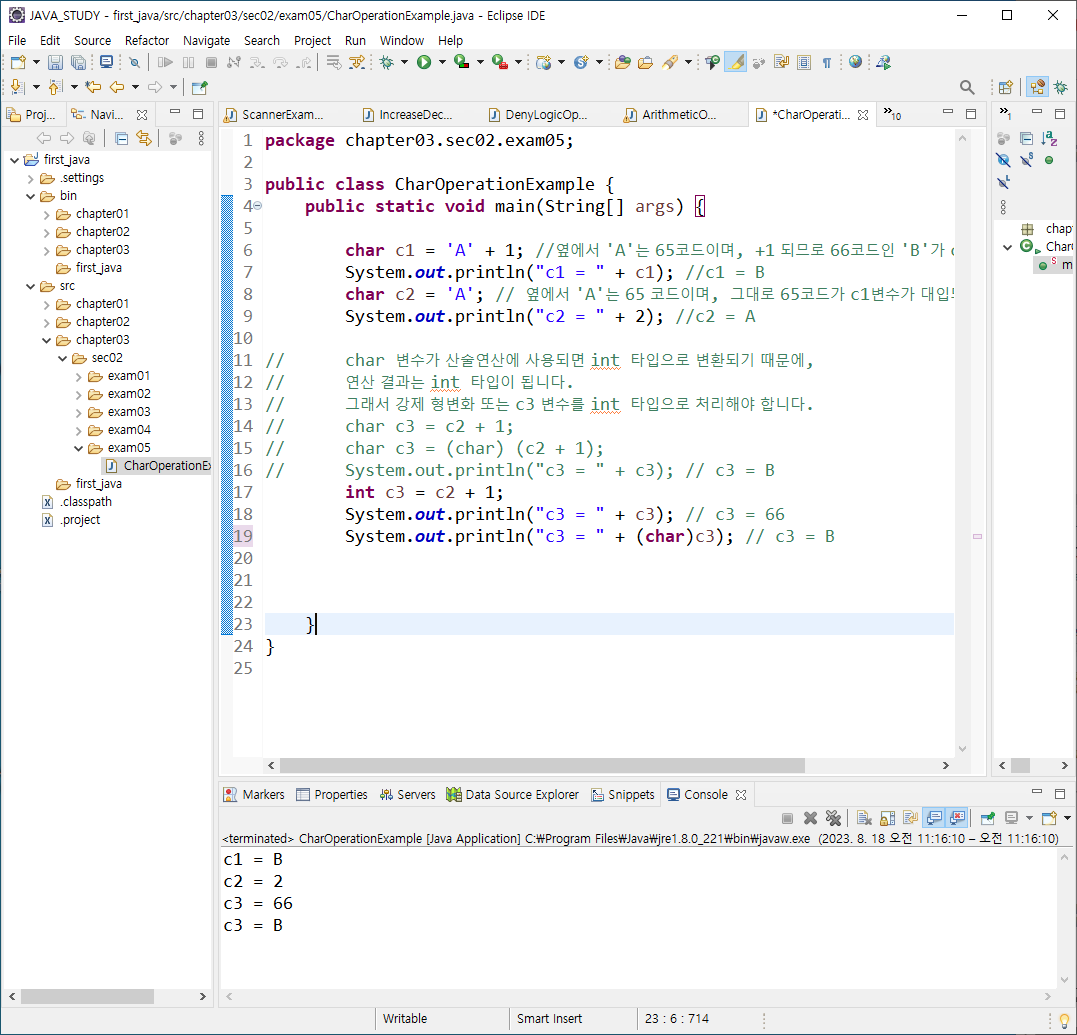
Task: Toggle Show Console When Standard Out Changes
Action: click(934, 818)
